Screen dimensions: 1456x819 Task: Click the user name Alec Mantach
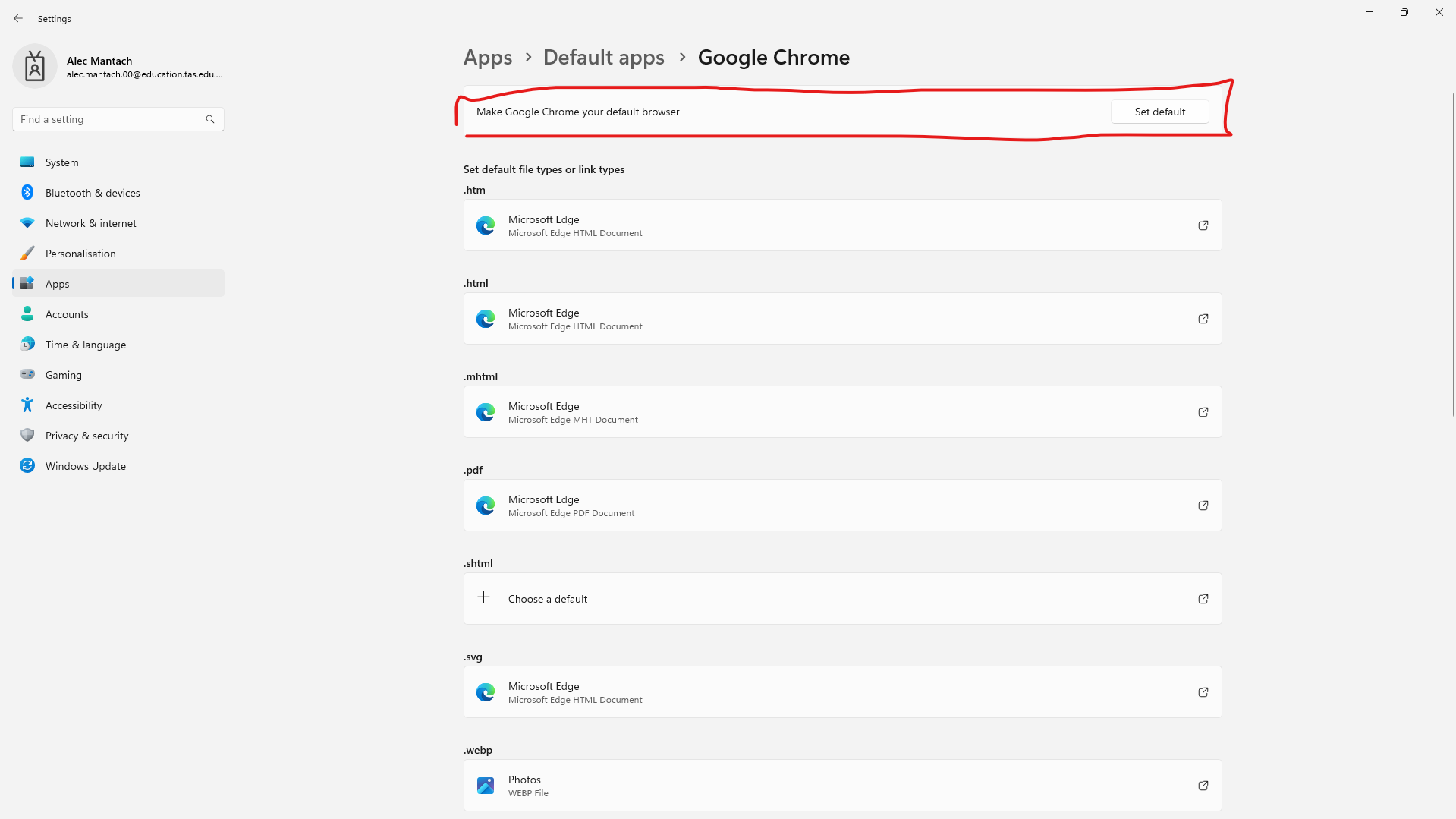coord(99,61)
